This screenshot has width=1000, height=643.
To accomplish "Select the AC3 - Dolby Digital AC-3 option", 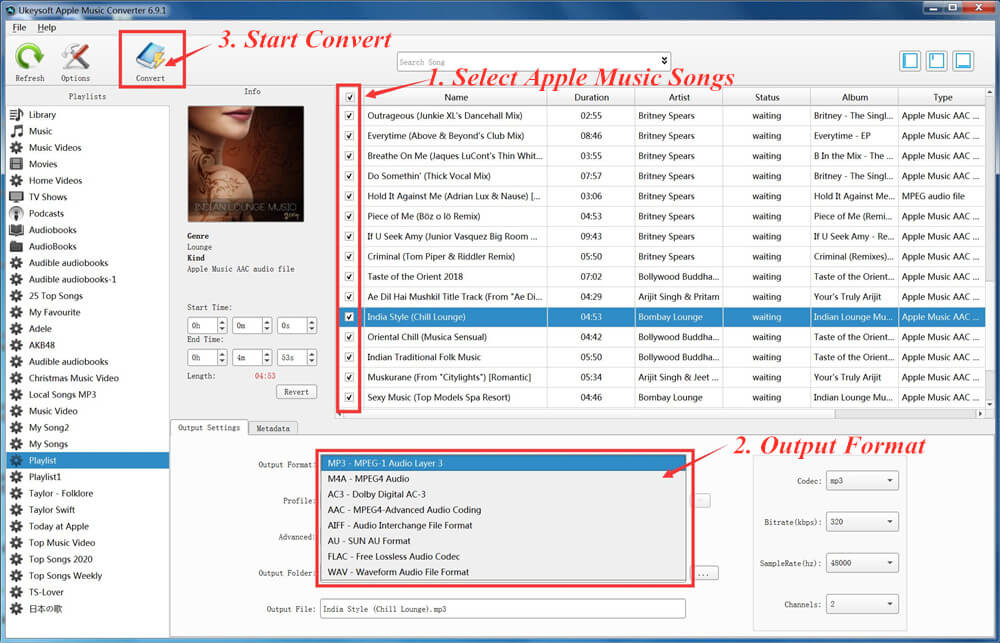I will 504,494.
